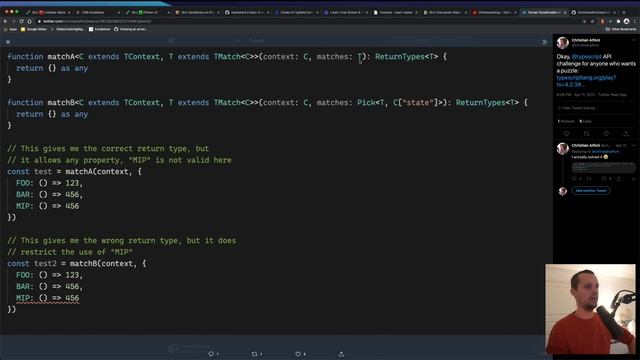Retweet icon under the main sidebar tweet
Viewport: 640px width, 360px height.
587,133
